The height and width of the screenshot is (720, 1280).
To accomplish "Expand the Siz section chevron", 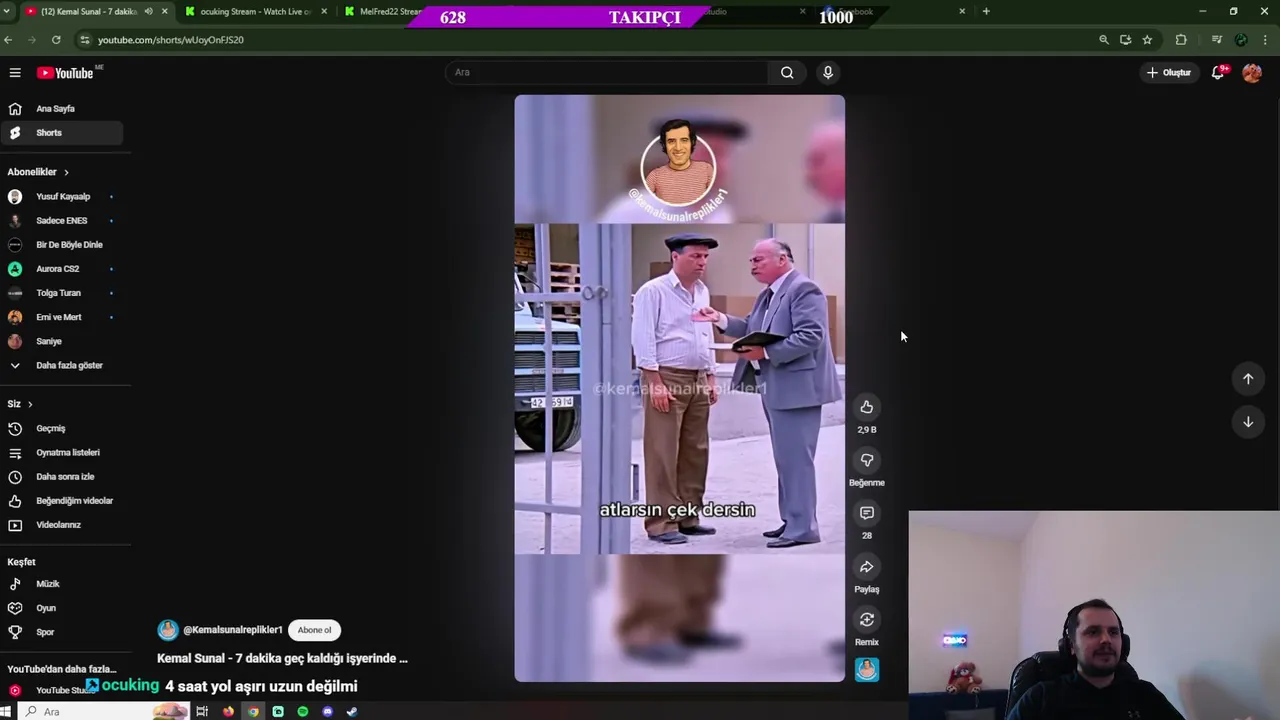I will coord(30,404).
